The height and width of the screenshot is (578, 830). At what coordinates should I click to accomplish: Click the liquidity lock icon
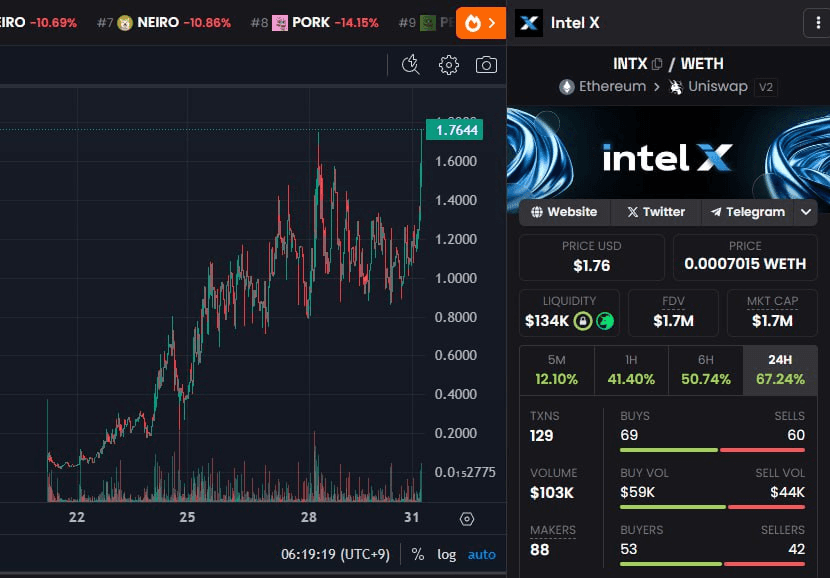pyautogui.click(x=583, y=321)
